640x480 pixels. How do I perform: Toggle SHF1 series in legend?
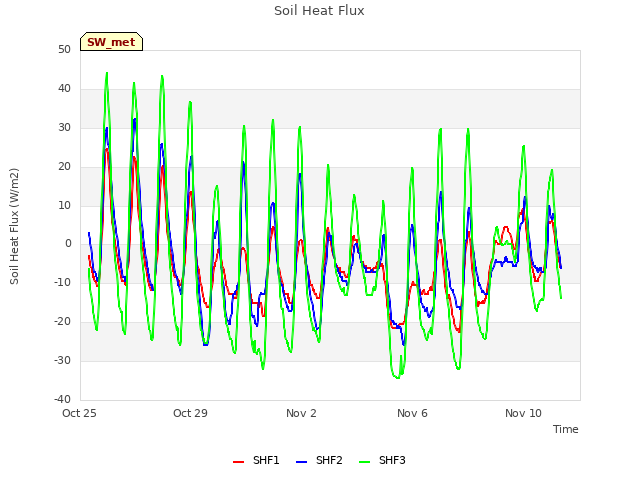pyautogui.click(x=256, y=460)
